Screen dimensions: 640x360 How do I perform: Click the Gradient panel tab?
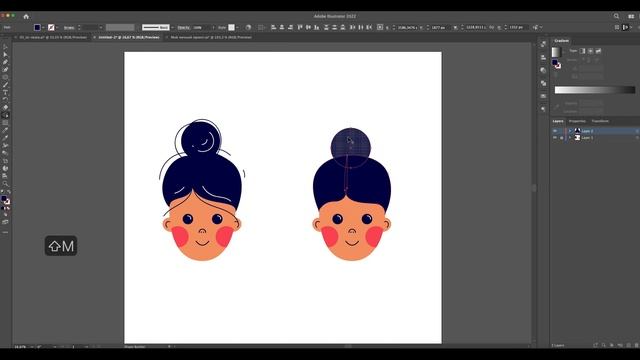pos(561,41)
